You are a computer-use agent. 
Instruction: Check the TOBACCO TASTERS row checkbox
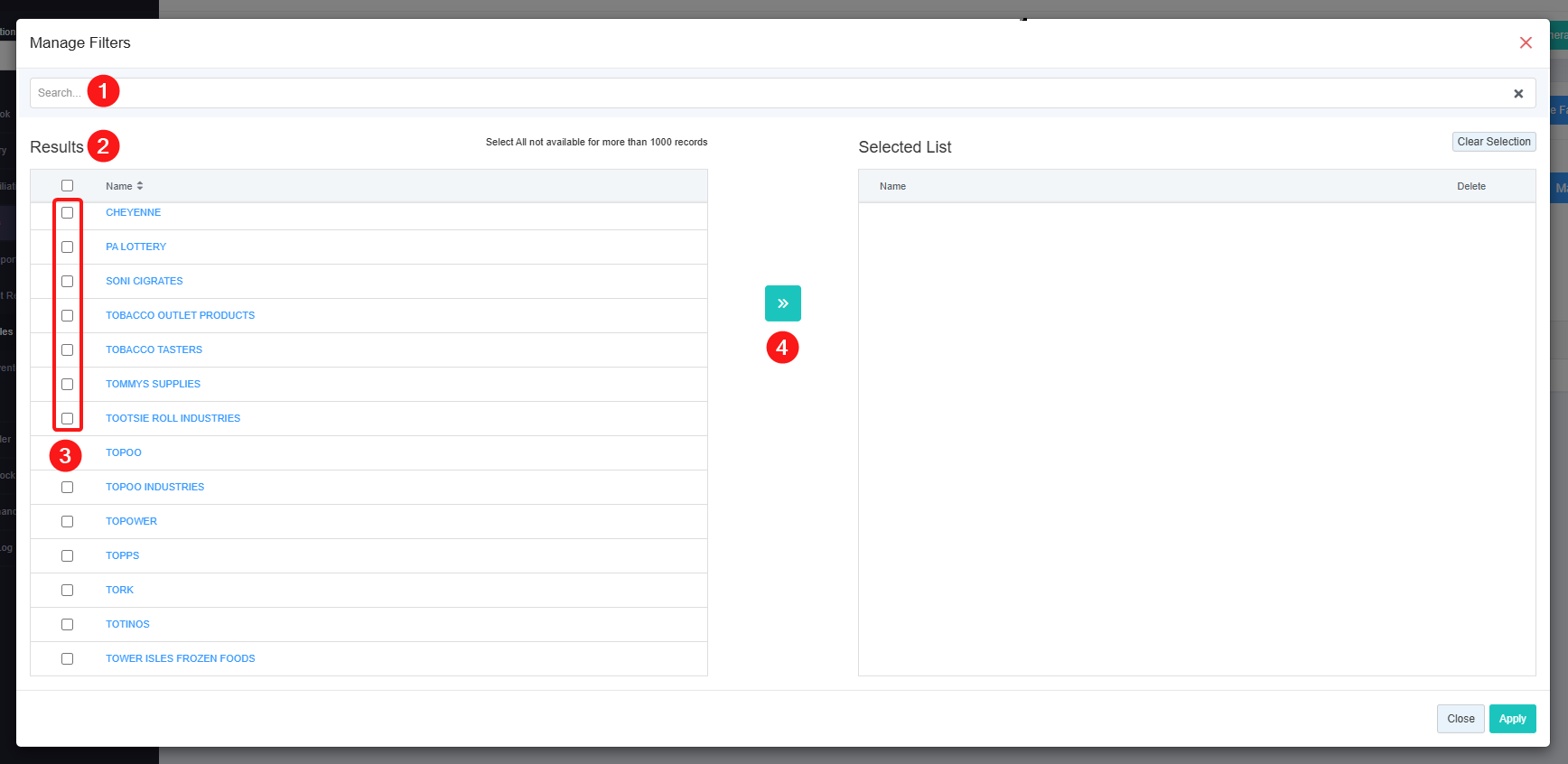point(67,350)
